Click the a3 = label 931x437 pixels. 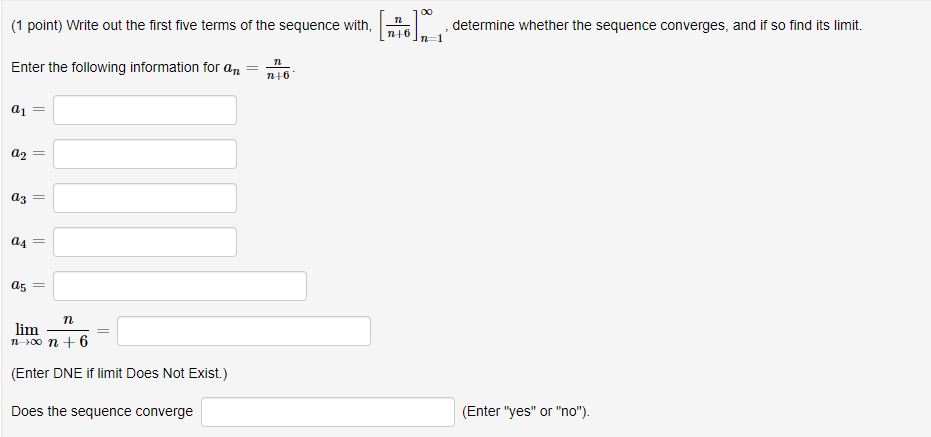[x=28, y=198]
